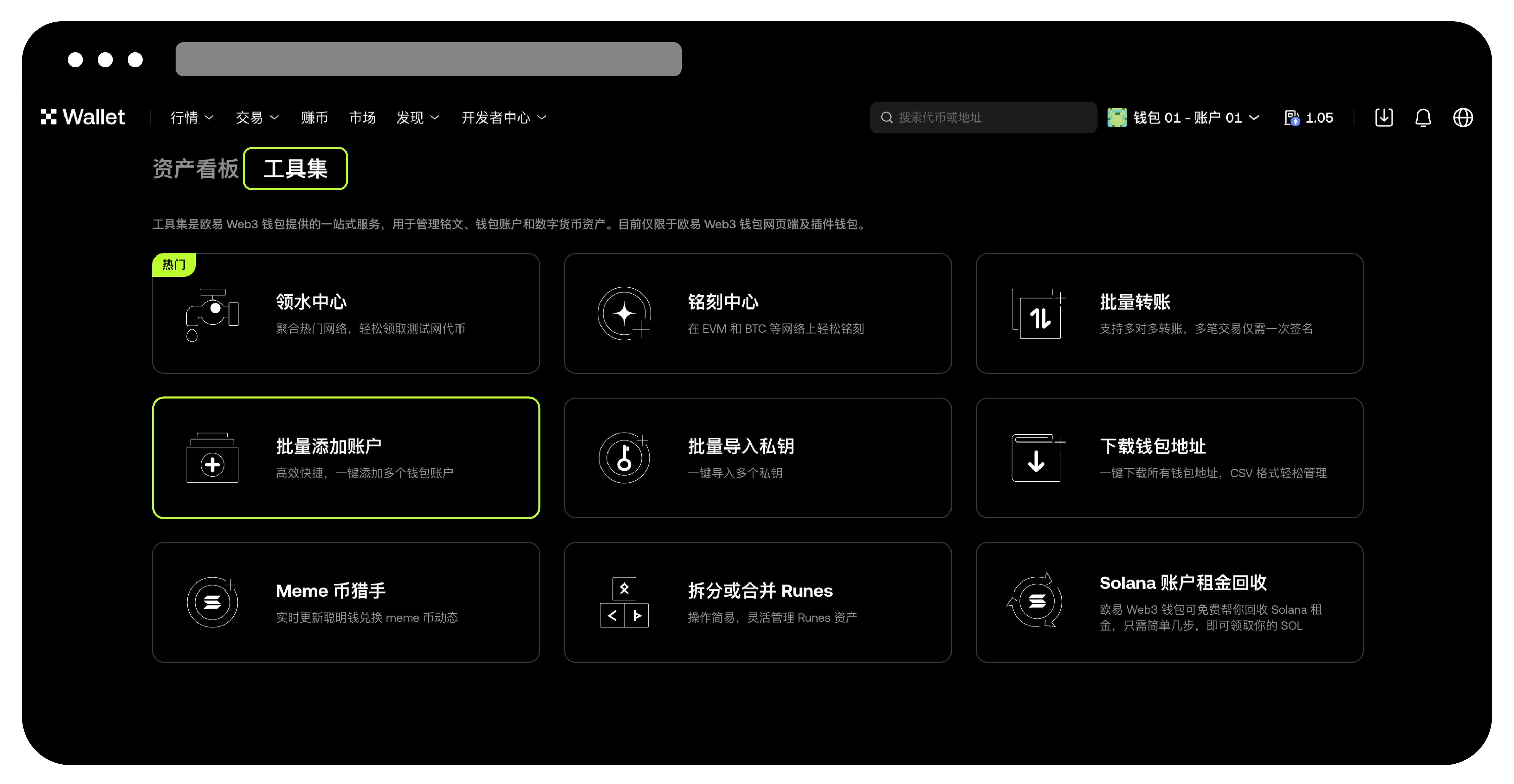Open the 市场 menu item

(362, 118)
